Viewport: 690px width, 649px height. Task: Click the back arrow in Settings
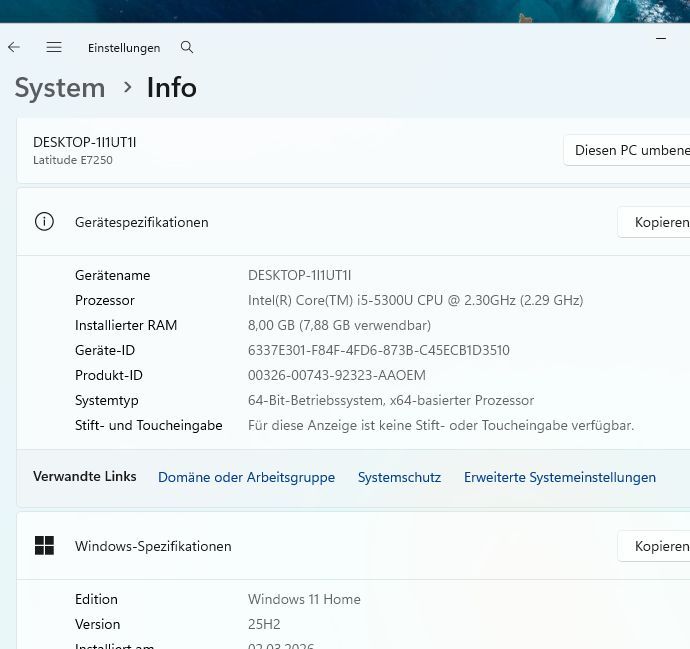click(x=14, y=47)
